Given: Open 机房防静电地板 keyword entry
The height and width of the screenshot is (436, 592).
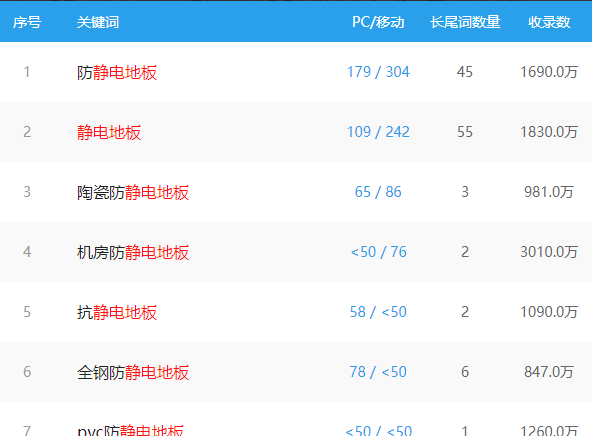Looking at the screenshot, I should point(133,252).
